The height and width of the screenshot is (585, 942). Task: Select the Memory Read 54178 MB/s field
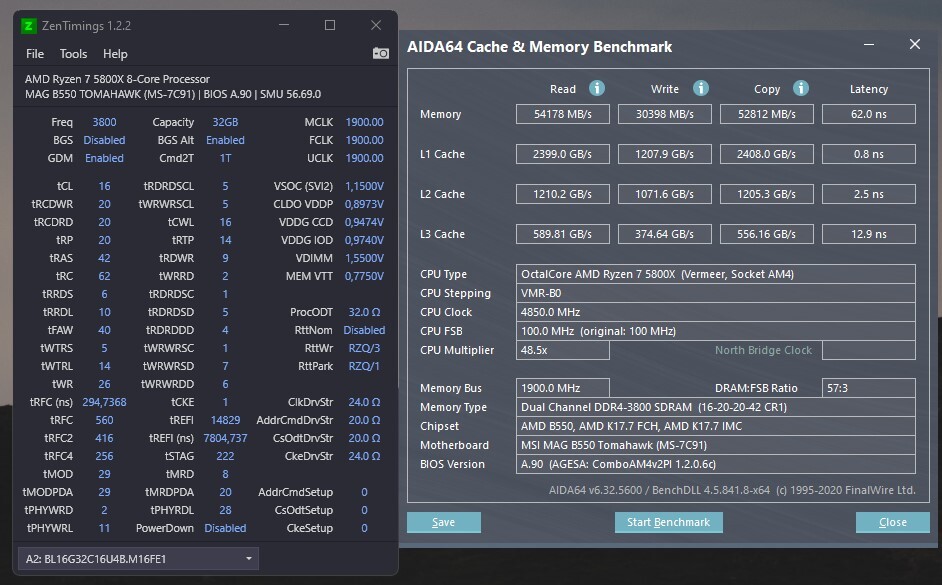(x=563, y=114)
